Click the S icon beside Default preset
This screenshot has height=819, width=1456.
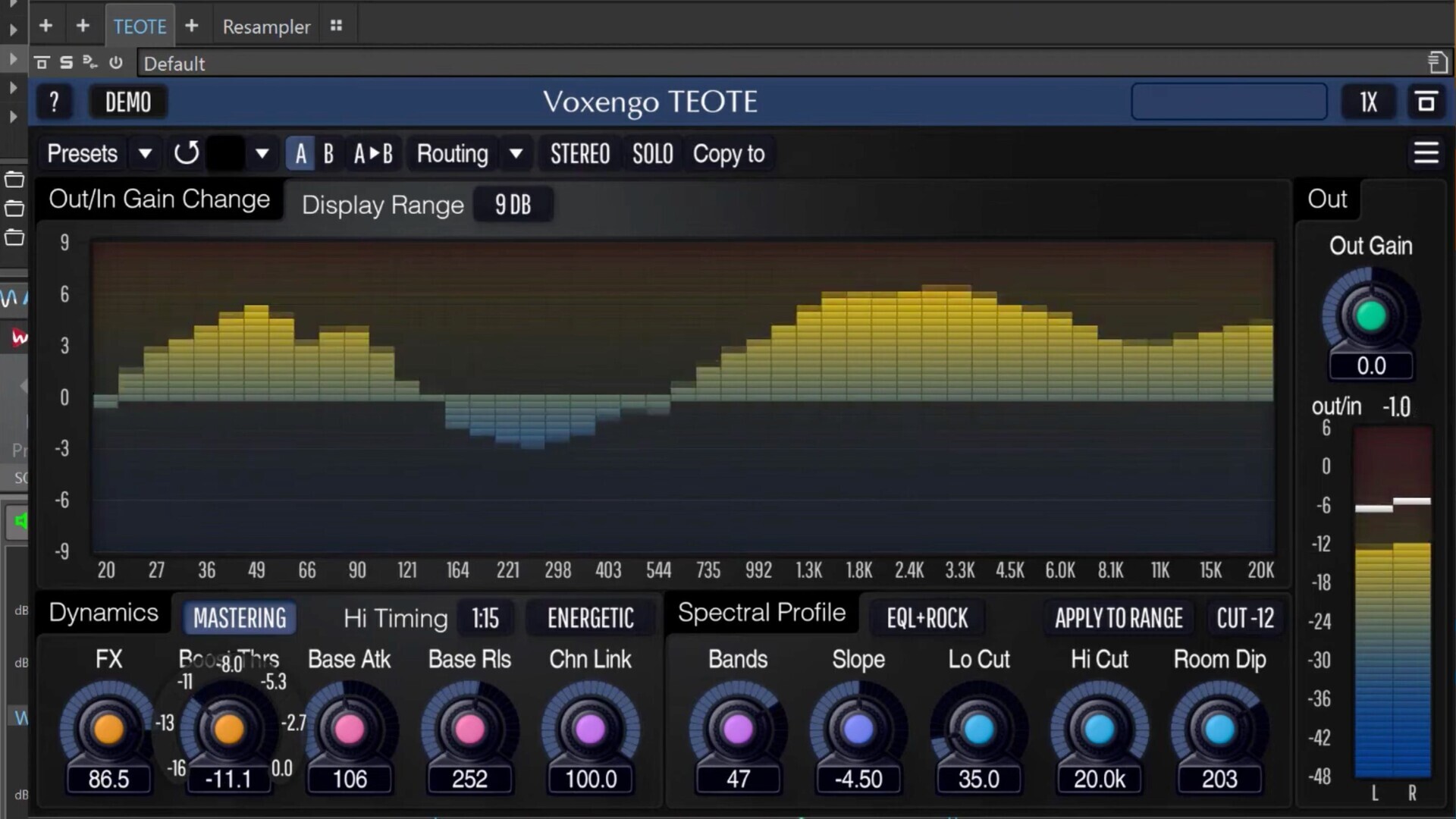(x=67, y=63)
